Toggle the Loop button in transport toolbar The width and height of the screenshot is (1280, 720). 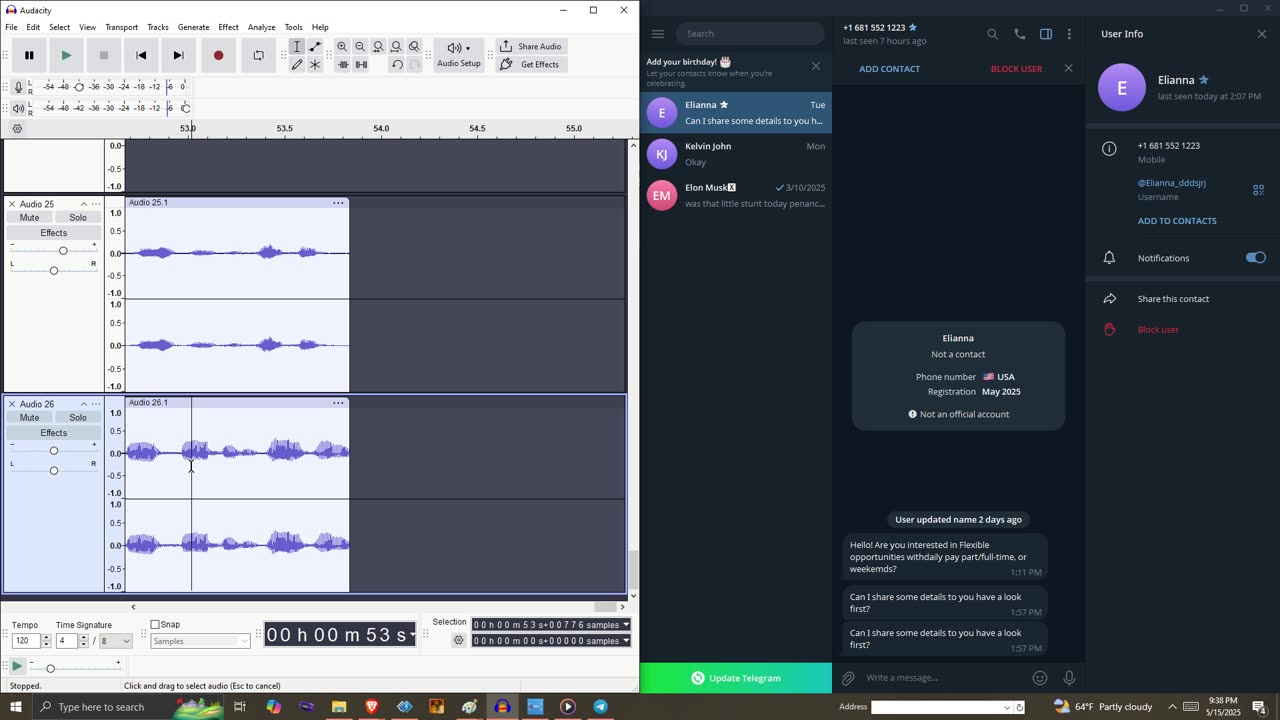click(258, 55)
